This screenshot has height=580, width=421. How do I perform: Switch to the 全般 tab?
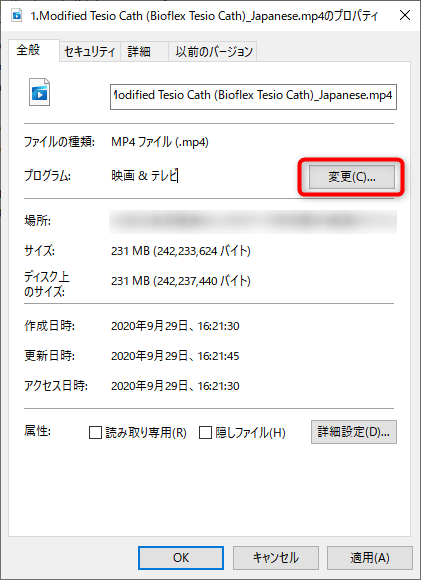(29, 50)
